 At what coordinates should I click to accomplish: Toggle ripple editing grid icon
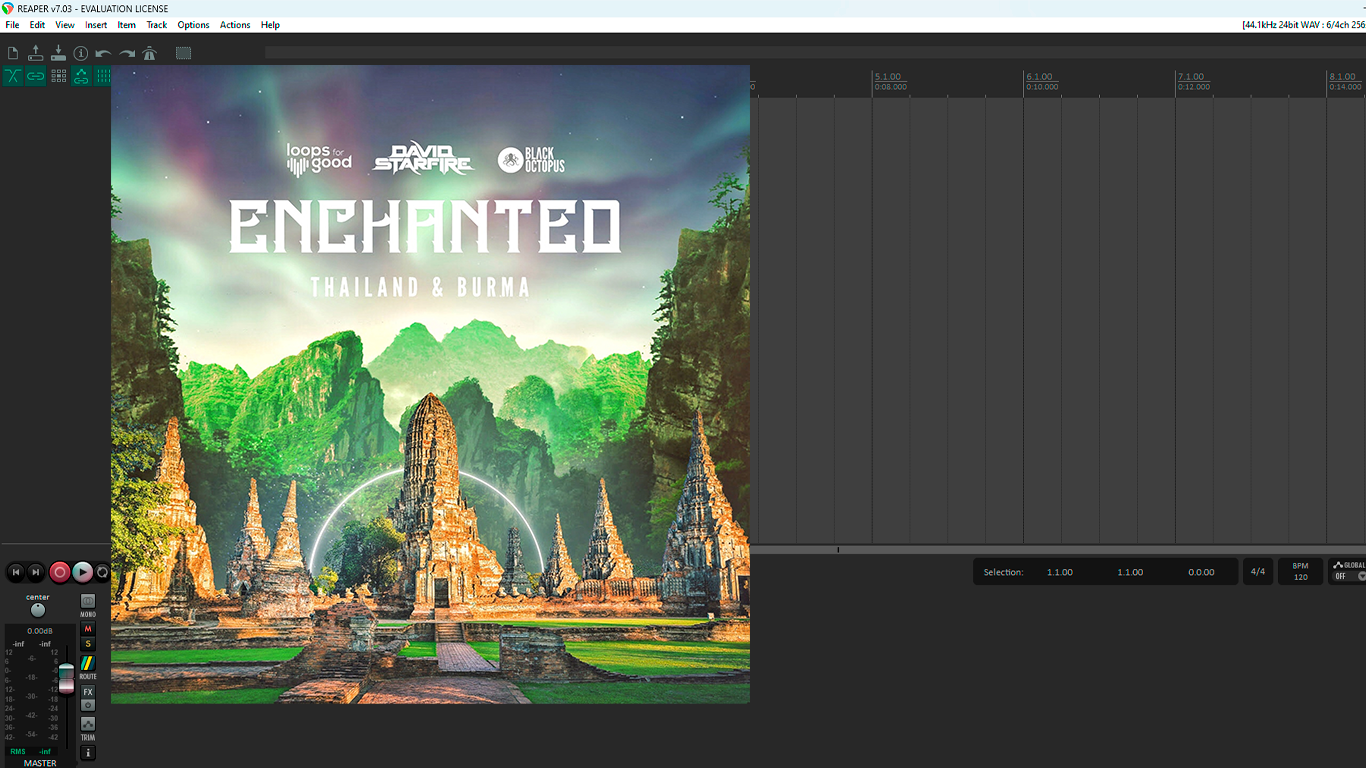click(x=59, y=76)
